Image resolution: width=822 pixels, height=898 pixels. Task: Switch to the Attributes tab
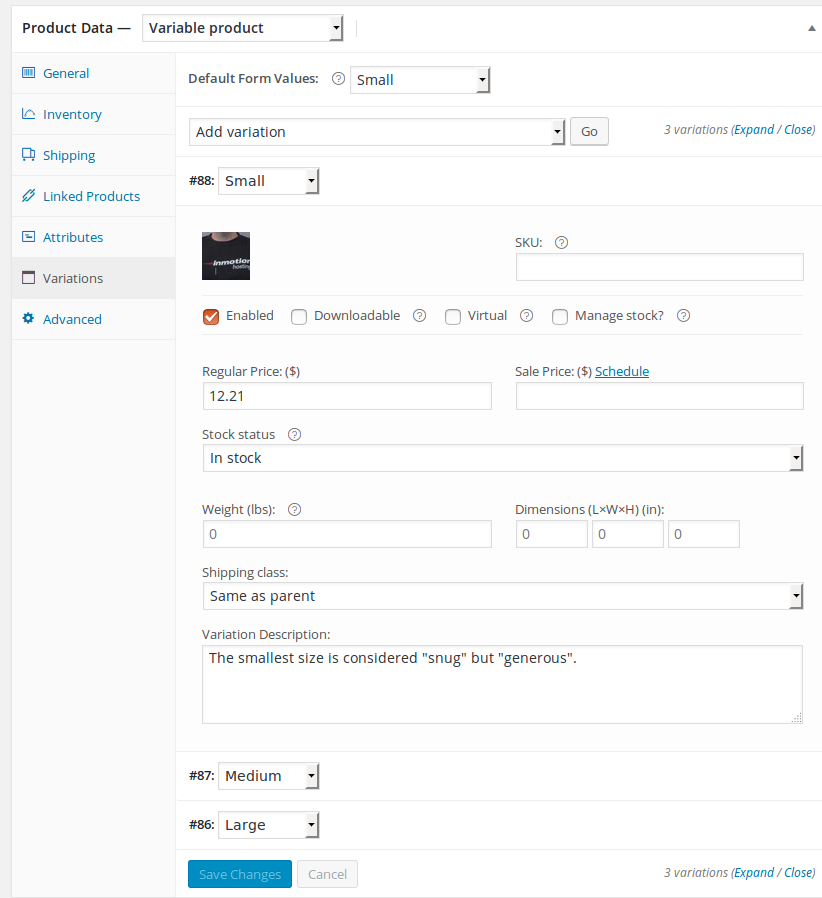pos(73,237)
